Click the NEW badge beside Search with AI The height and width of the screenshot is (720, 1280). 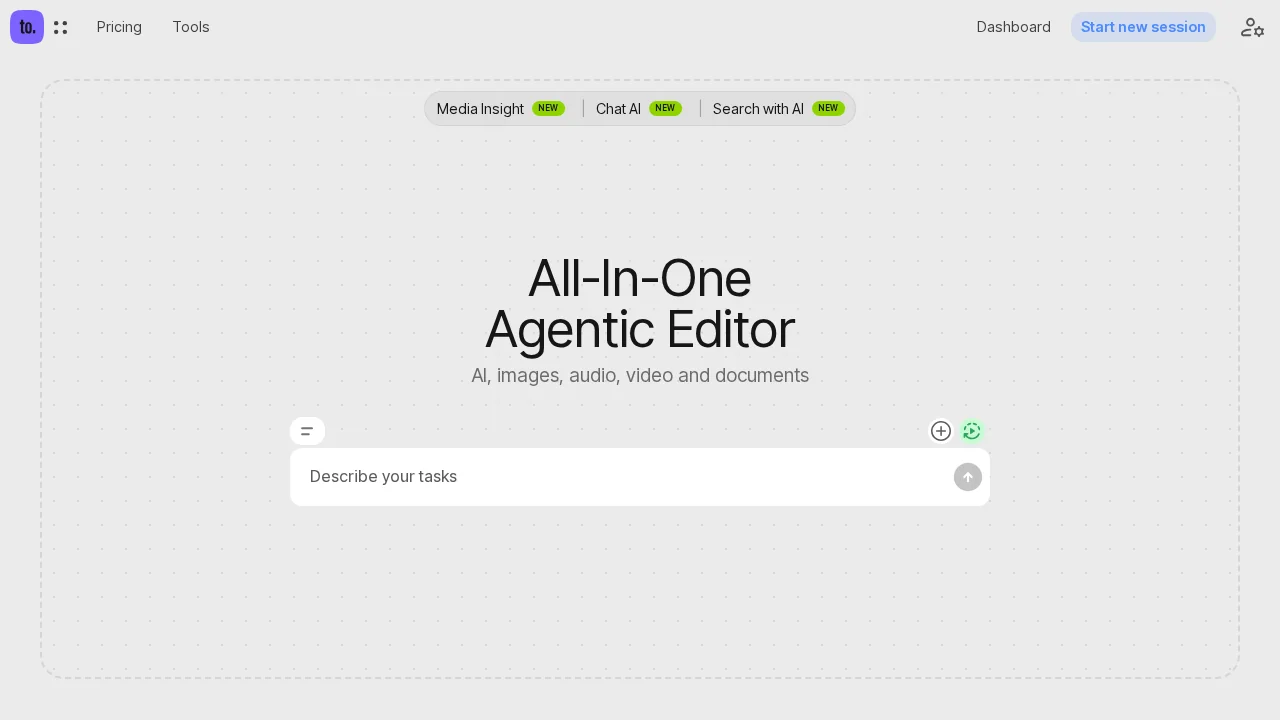coord(828,108)
